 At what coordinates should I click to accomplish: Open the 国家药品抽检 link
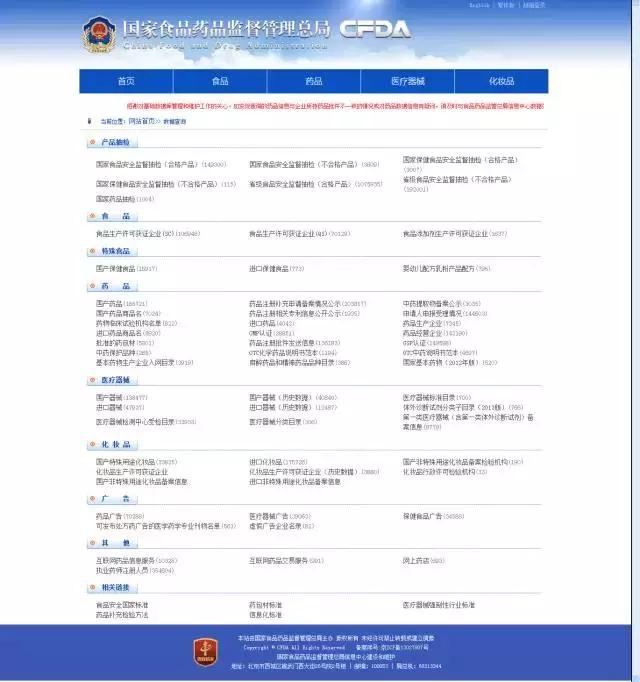[x=125, y=199]
